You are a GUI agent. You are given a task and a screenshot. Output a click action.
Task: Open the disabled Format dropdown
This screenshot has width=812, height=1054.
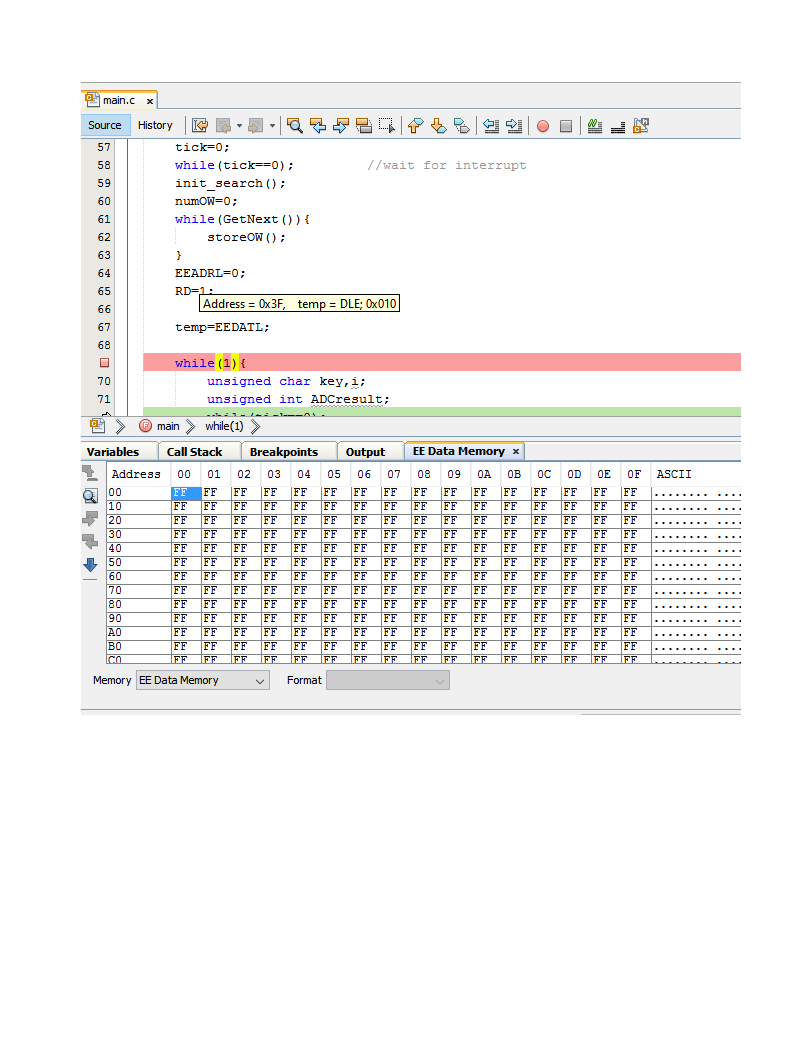pos(388,680)
